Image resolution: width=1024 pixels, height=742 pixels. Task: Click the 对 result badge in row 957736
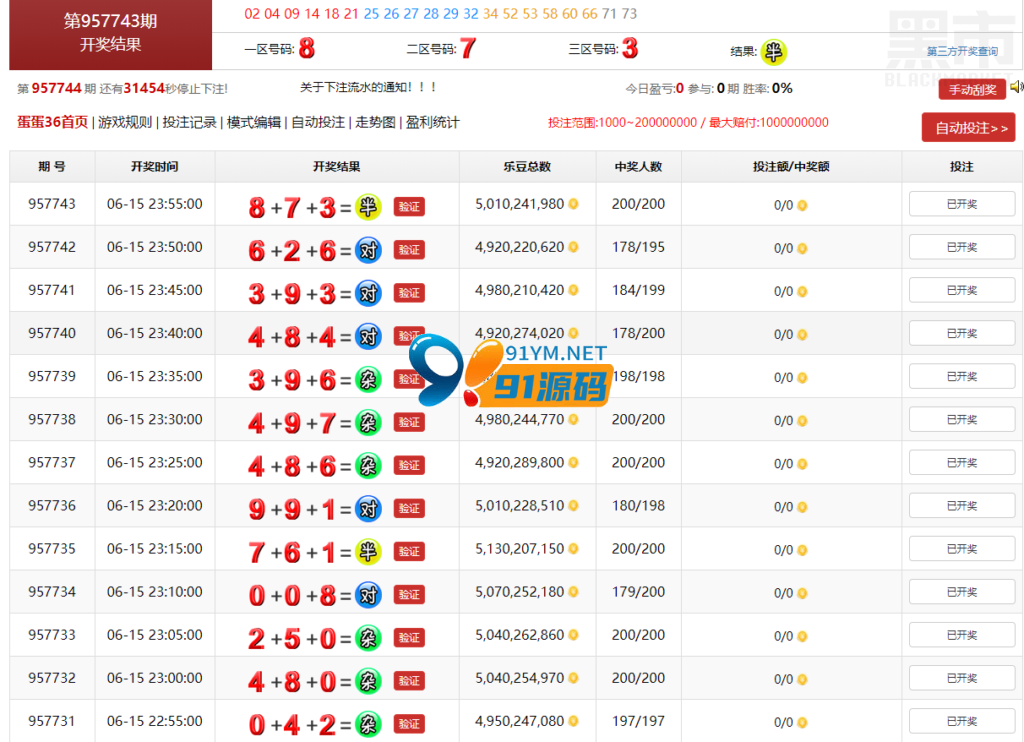pos(368,509)
